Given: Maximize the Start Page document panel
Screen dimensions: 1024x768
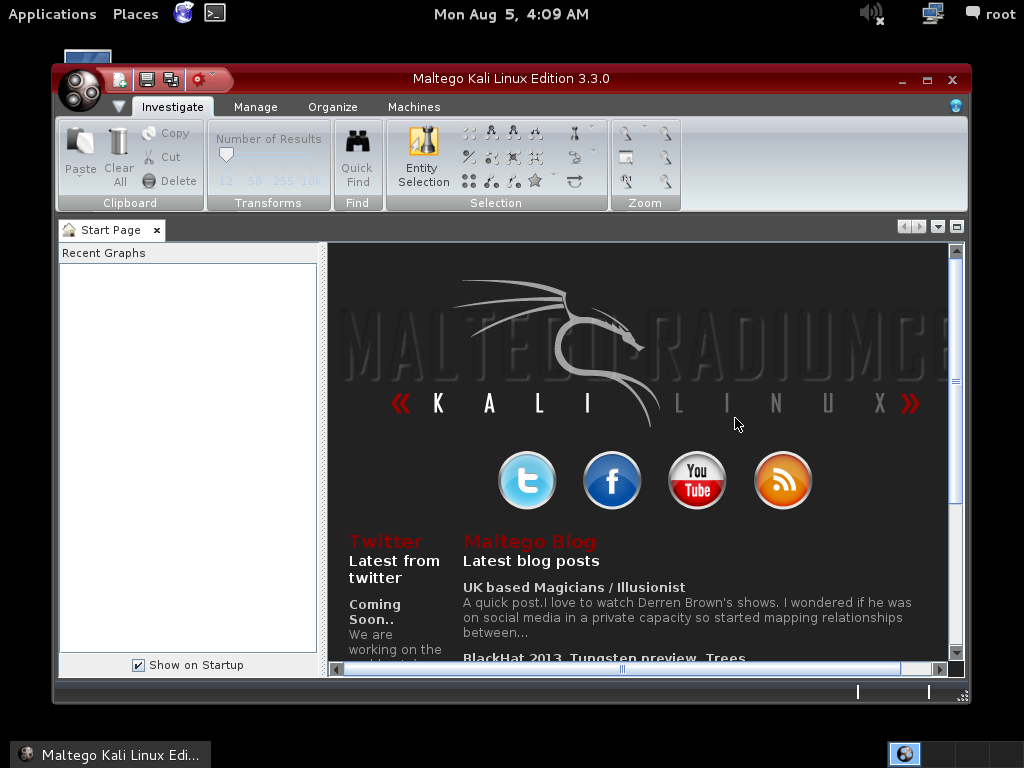Looking at the screenshot, I should click(957, 227).
